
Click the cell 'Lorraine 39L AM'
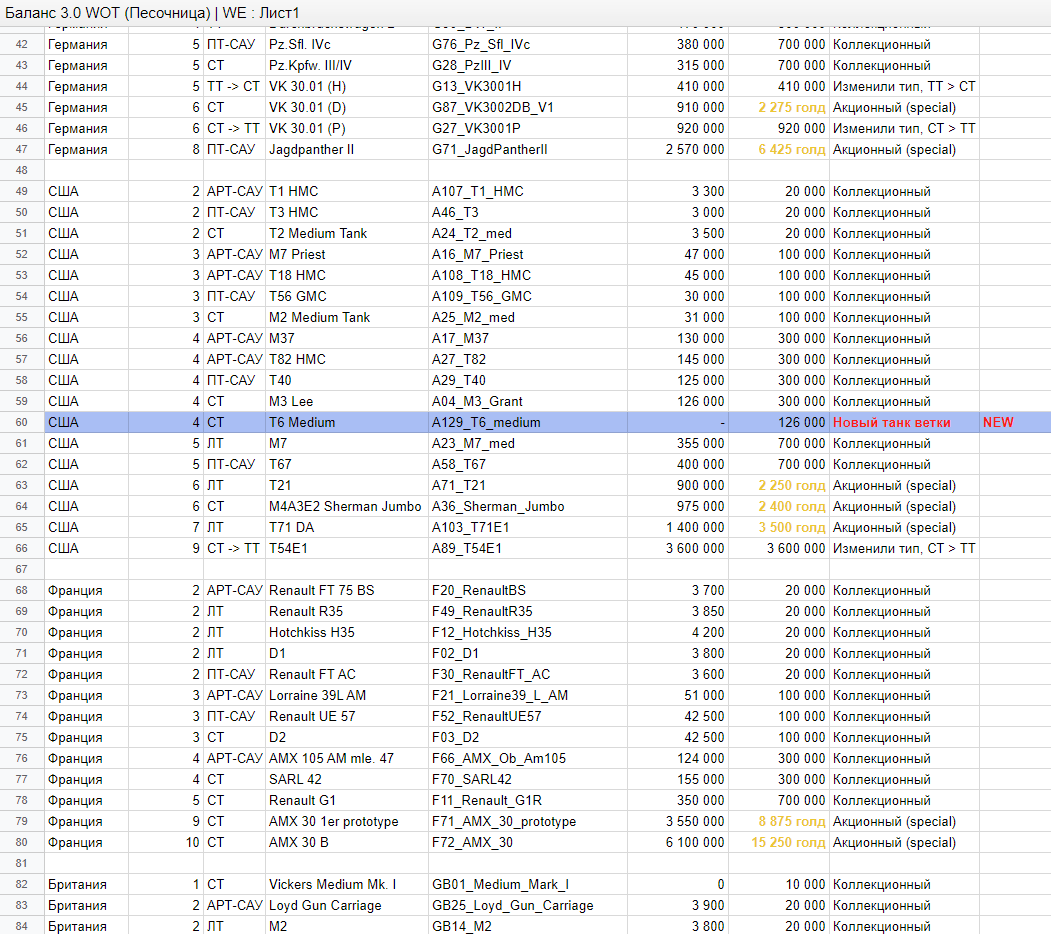pyautogui.click(x=347, y=695)
